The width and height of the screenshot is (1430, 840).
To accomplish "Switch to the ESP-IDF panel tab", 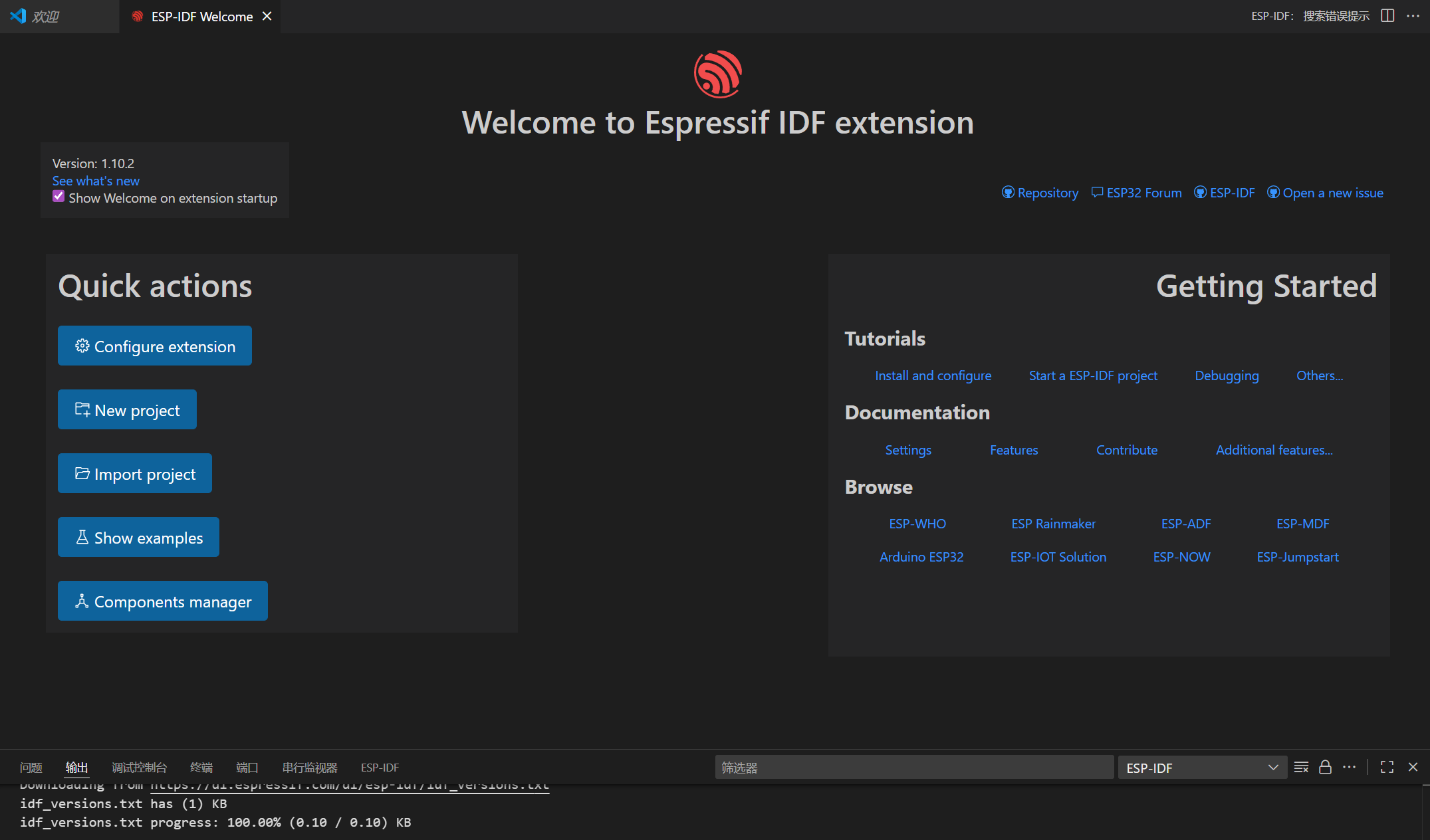I will point(380,768).
